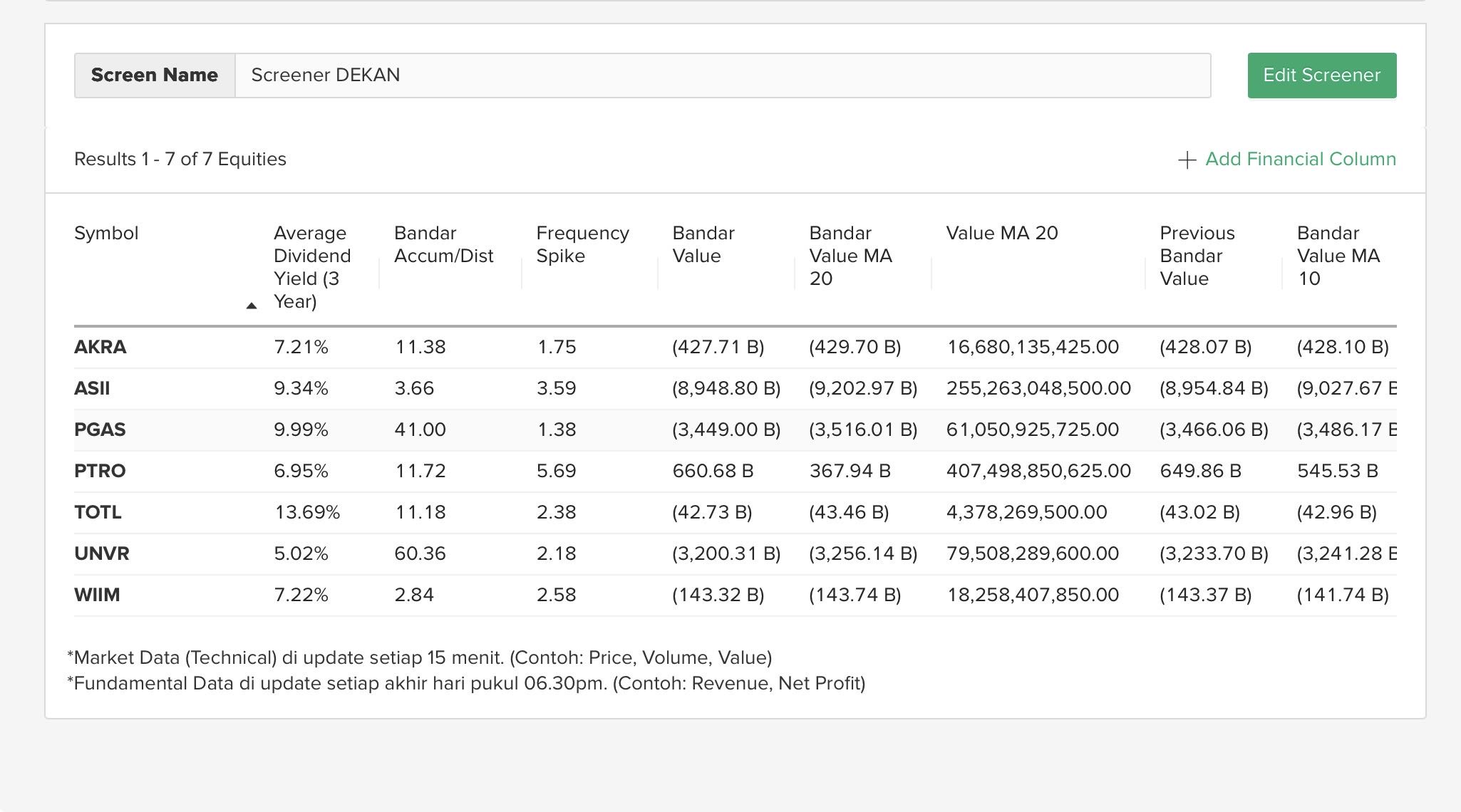Toggle the sort arrow on Average Dividend Yield
The height and width of the screenshot is (812, 1461).
pyautogui.click(x=251, y=306)
